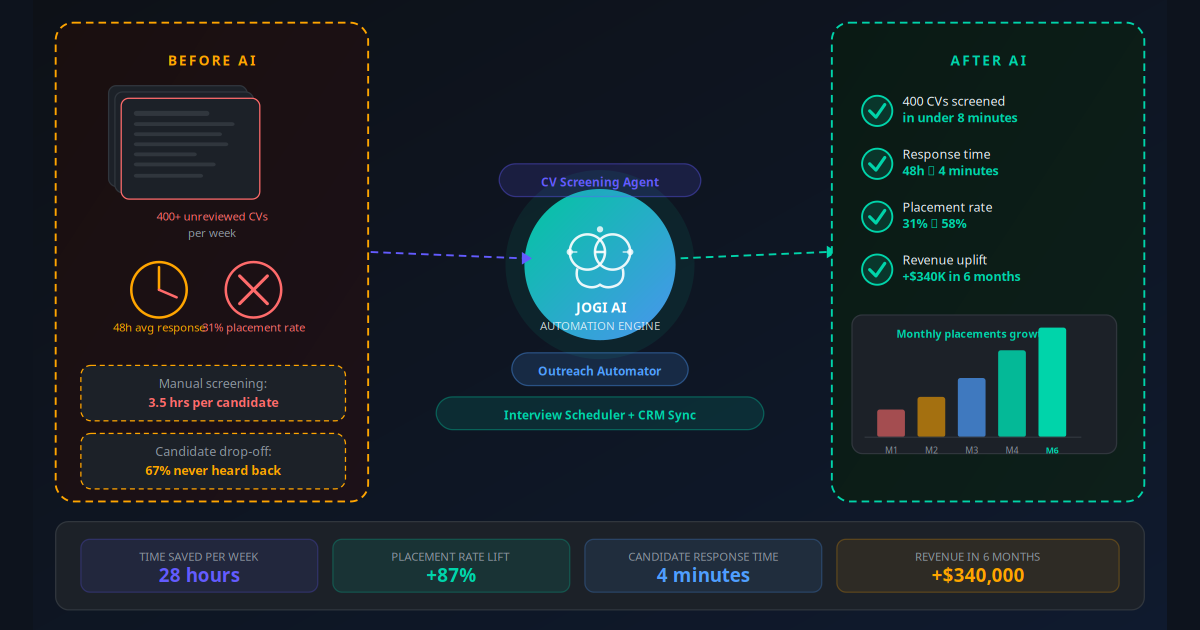Click the AFTER AI heading
This screenshot has height=630, width=1200.
988,61
